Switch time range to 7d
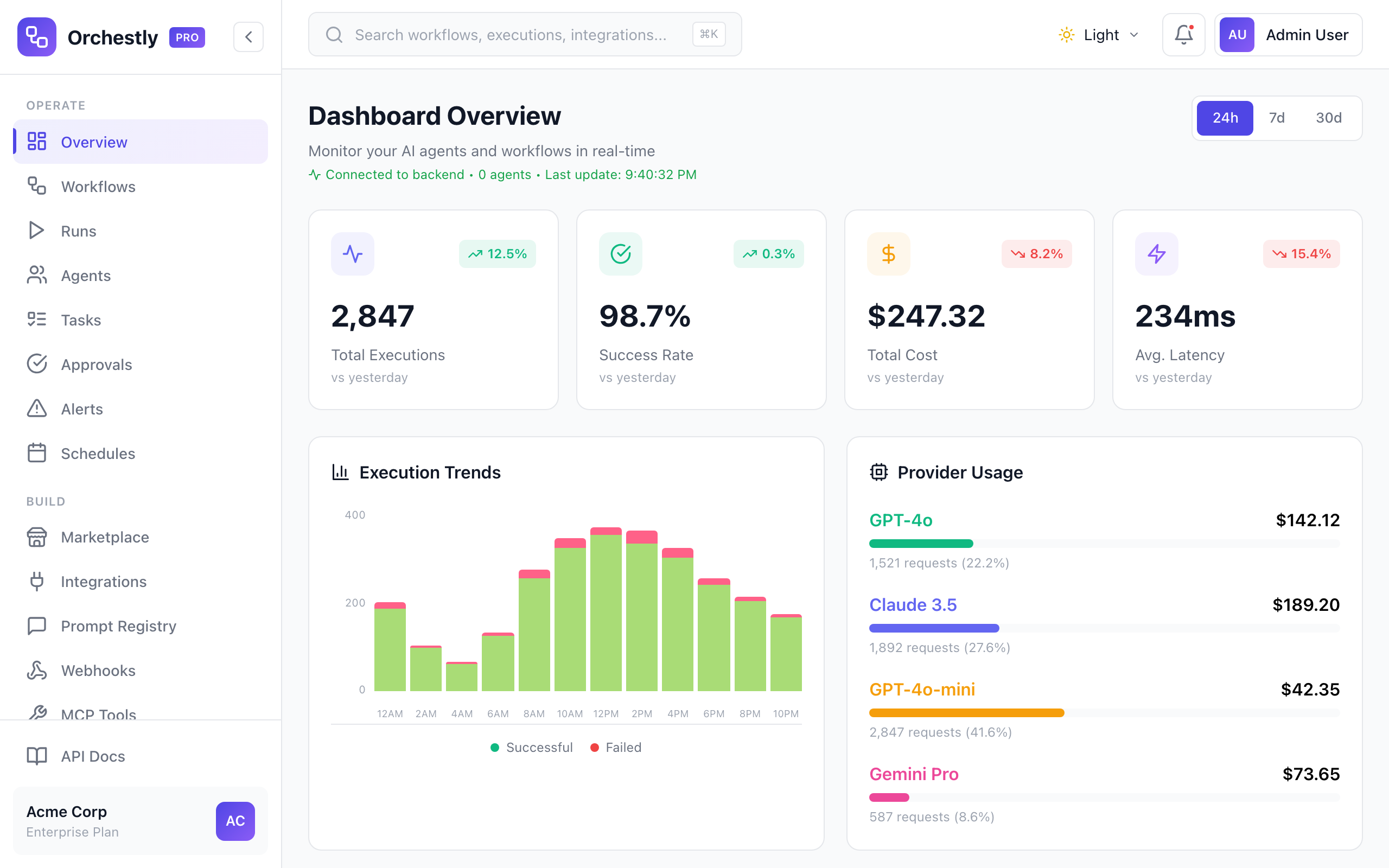The width and height of the screenshot is (1389, 868). point(1276,118)
